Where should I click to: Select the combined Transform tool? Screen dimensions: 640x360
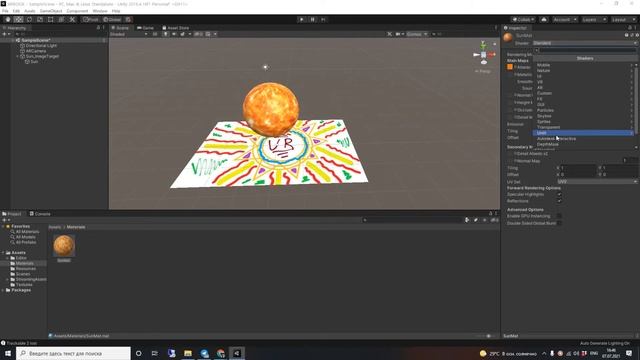[x=61, y=19]
